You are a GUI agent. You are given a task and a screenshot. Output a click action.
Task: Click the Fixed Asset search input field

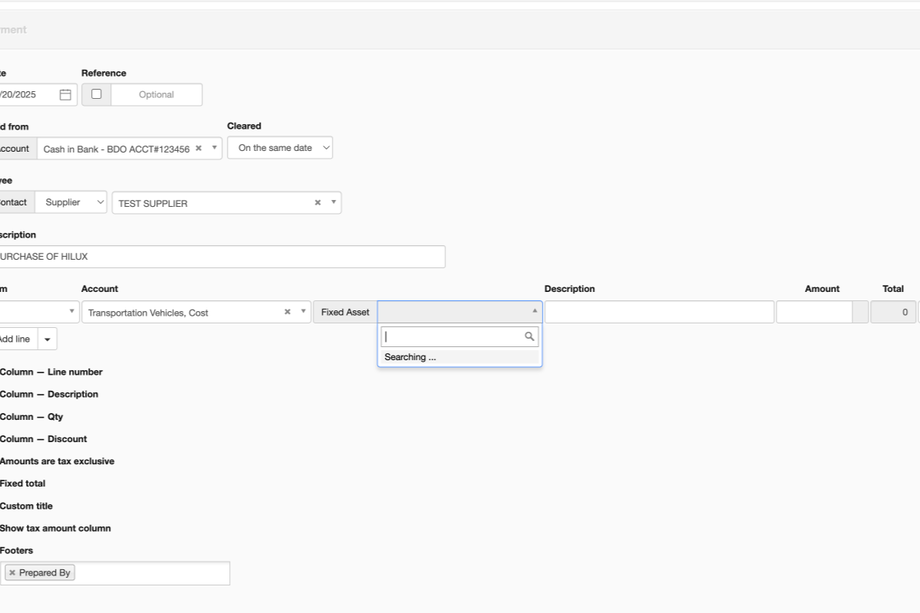(454, 337)
